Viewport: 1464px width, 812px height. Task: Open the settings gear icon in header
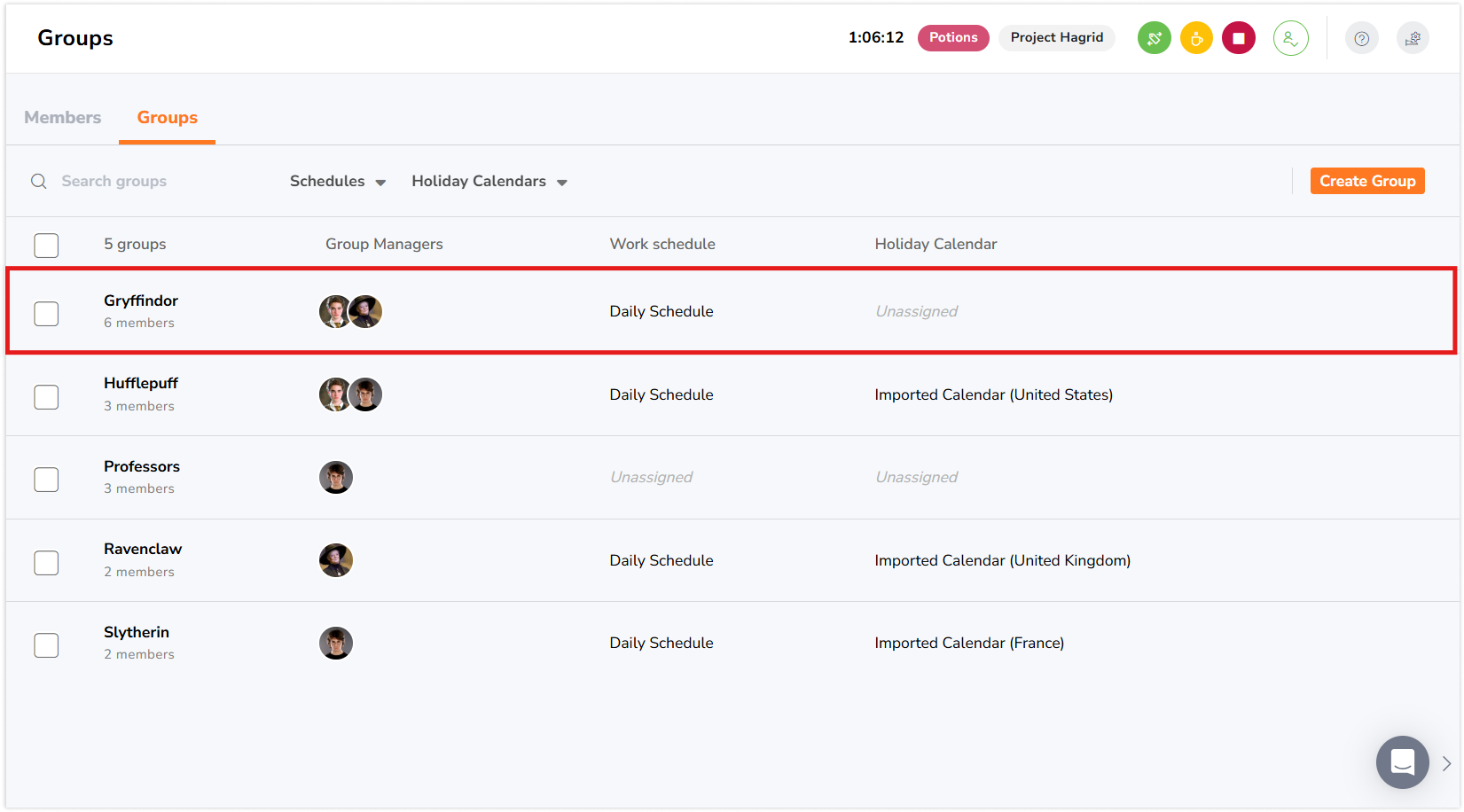(x=1413, y=38)
